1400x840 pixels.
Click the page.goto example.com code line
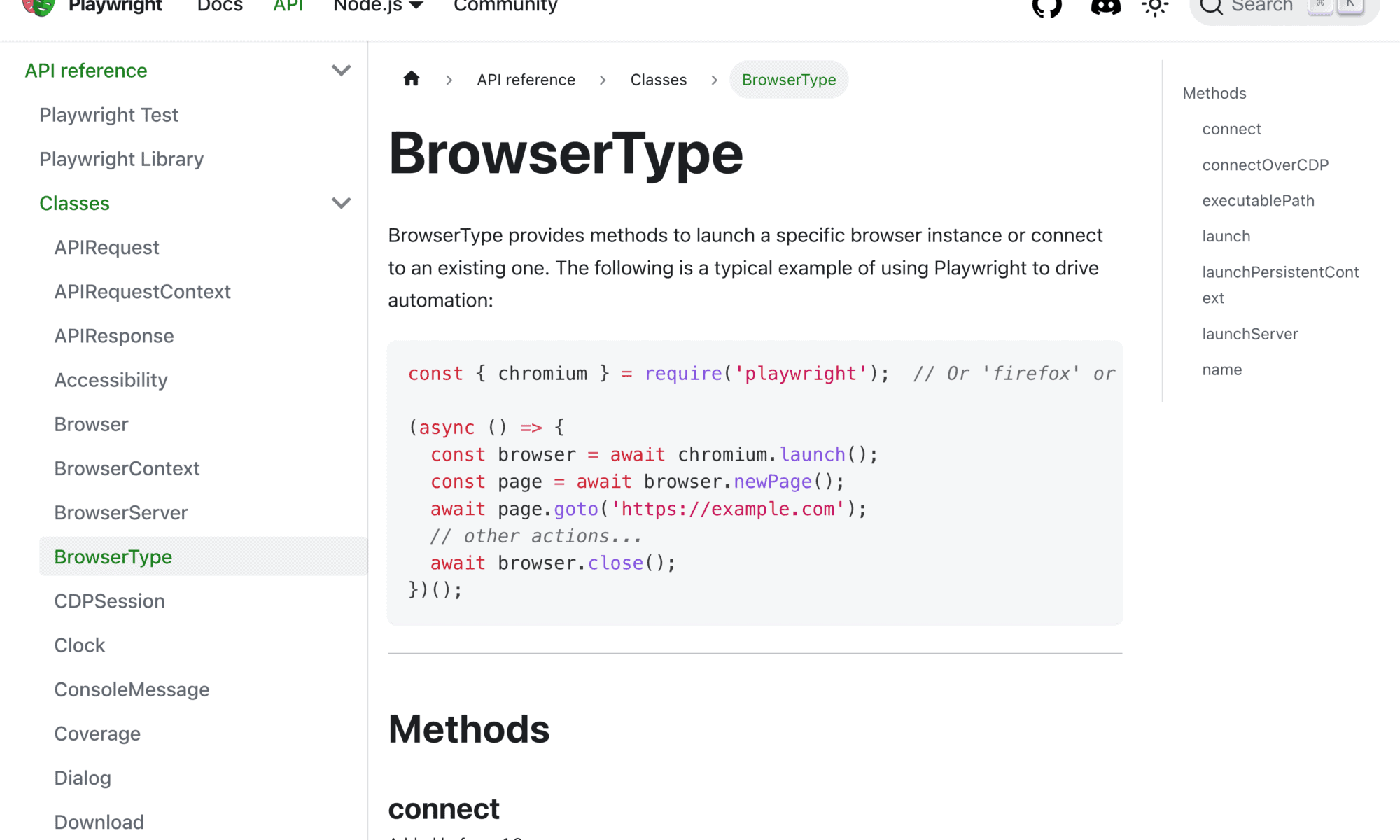pos(648,509)
